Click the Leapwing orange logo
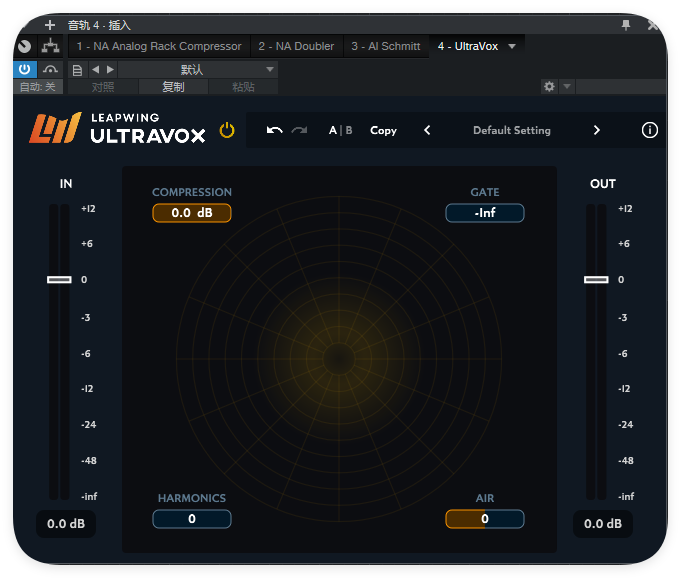The width and height of the screenshot is (681, 578). pyautogui.click(x=55, y=128)
